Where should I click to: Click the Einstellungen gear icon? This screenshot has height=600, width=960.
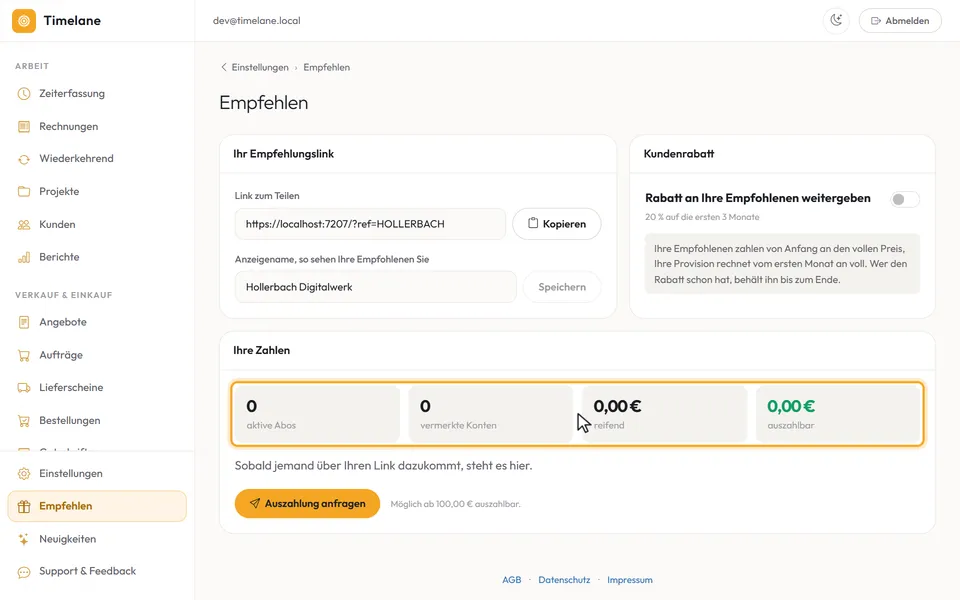24,474
